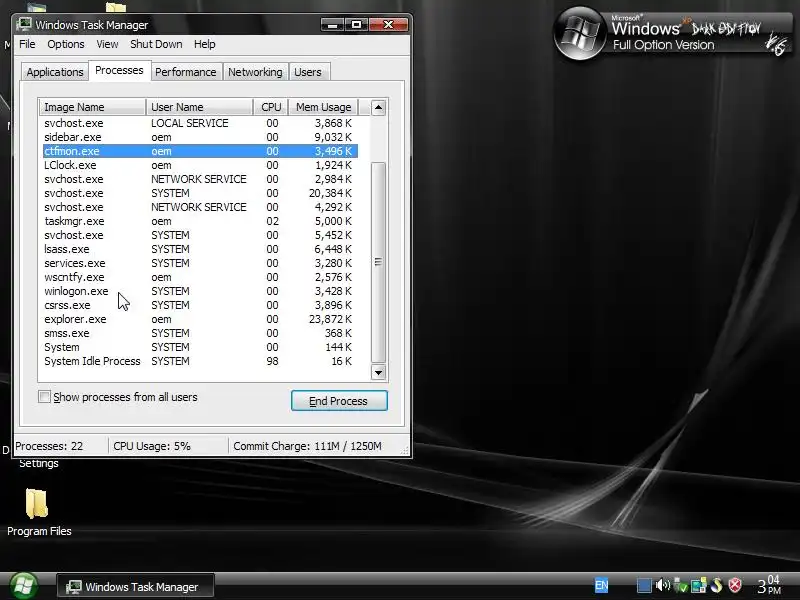Click the process list scroll up arrow
The image size is (800, 600).
coord(378,107)
